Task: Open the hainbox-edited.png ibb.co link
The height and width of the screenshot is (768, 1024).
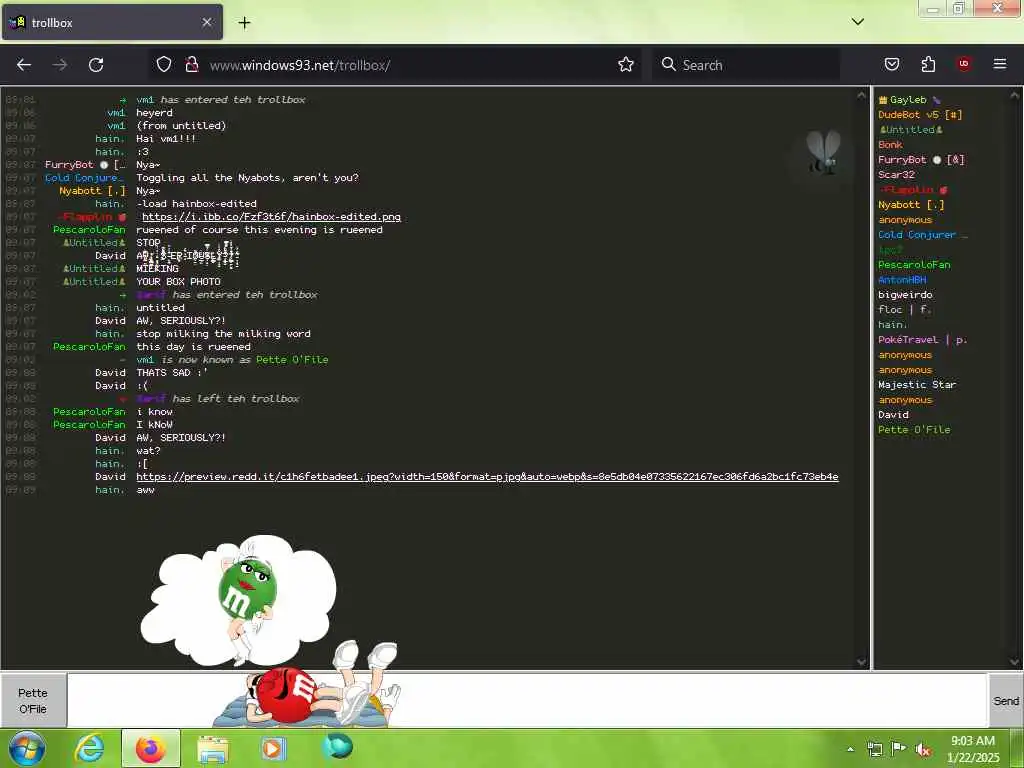Action: tap(272, 217)
